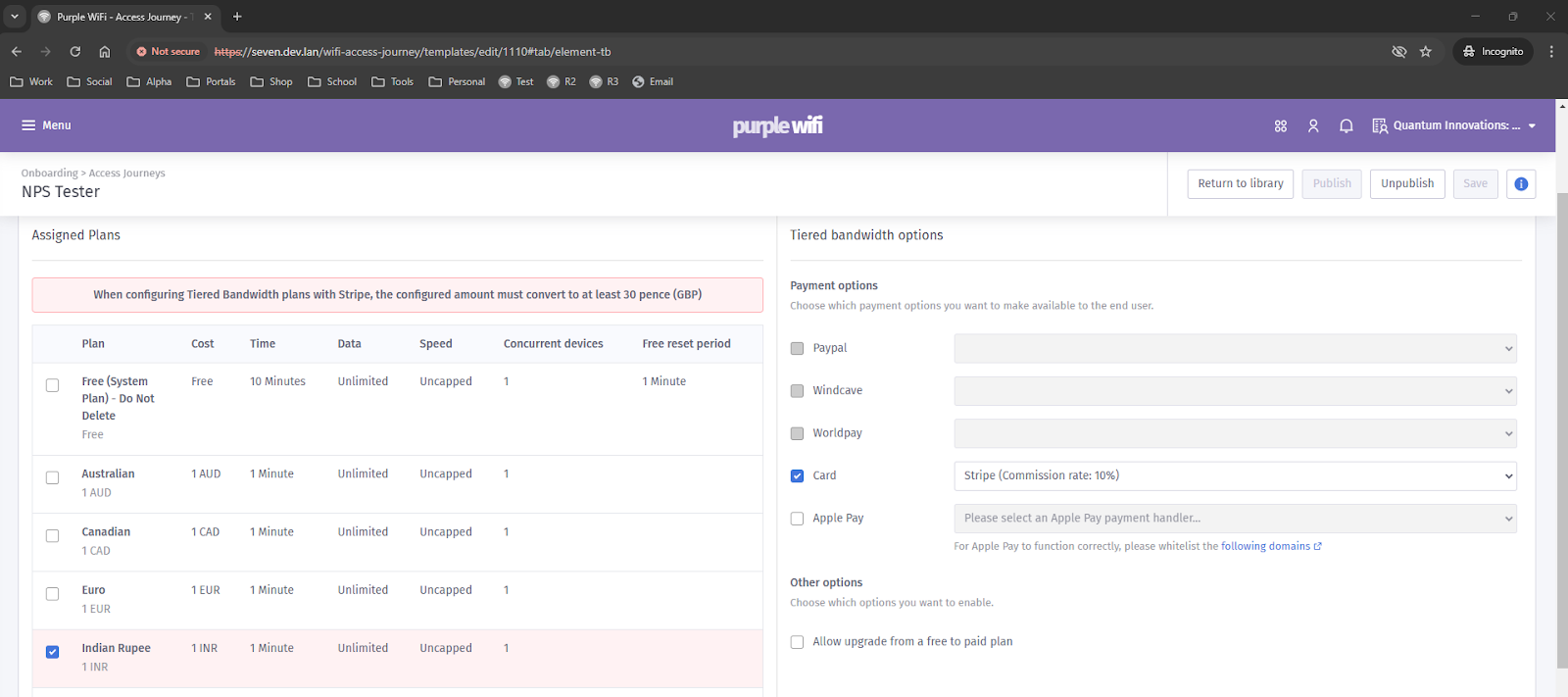The height and width of the screenshot is (697, 1568).
Task: Open the Social bookmarks folder
Action: coord(89,81)
